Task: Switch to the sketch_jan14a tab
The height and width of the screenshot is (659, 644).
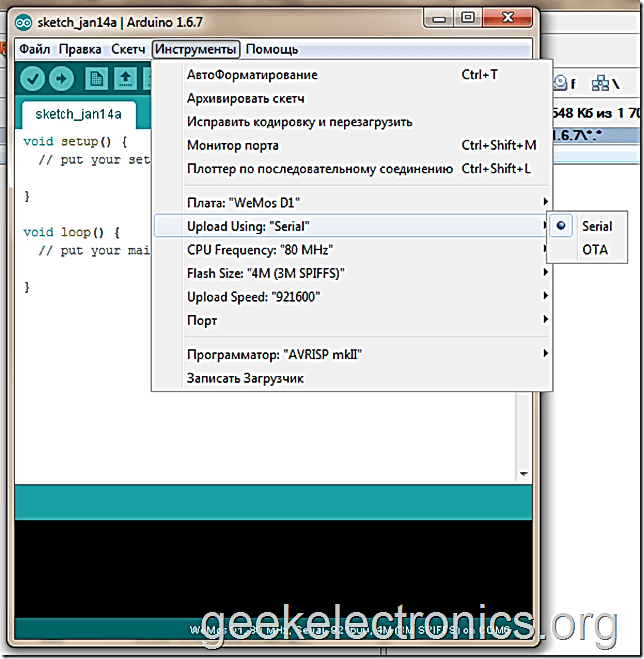Action: (71, 114)
